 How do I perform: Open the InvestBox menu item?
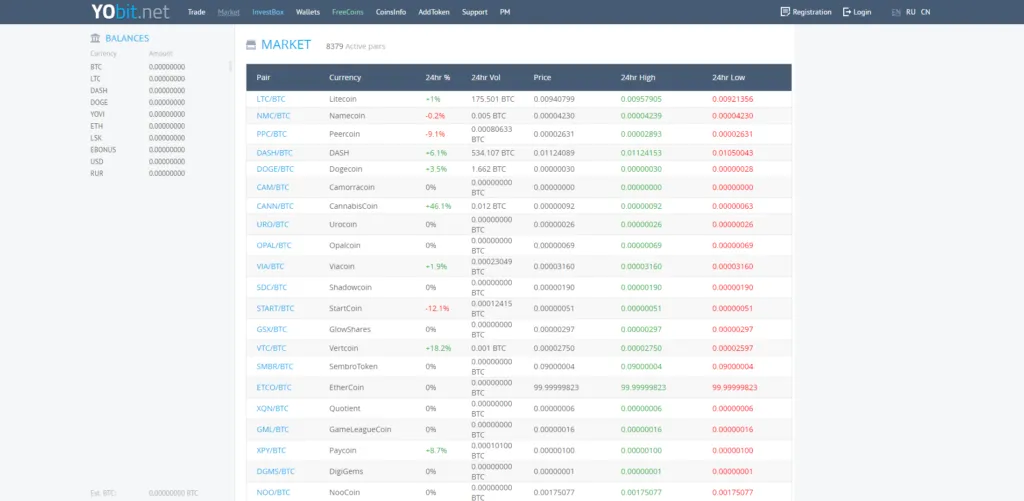[x=268, y=12]
